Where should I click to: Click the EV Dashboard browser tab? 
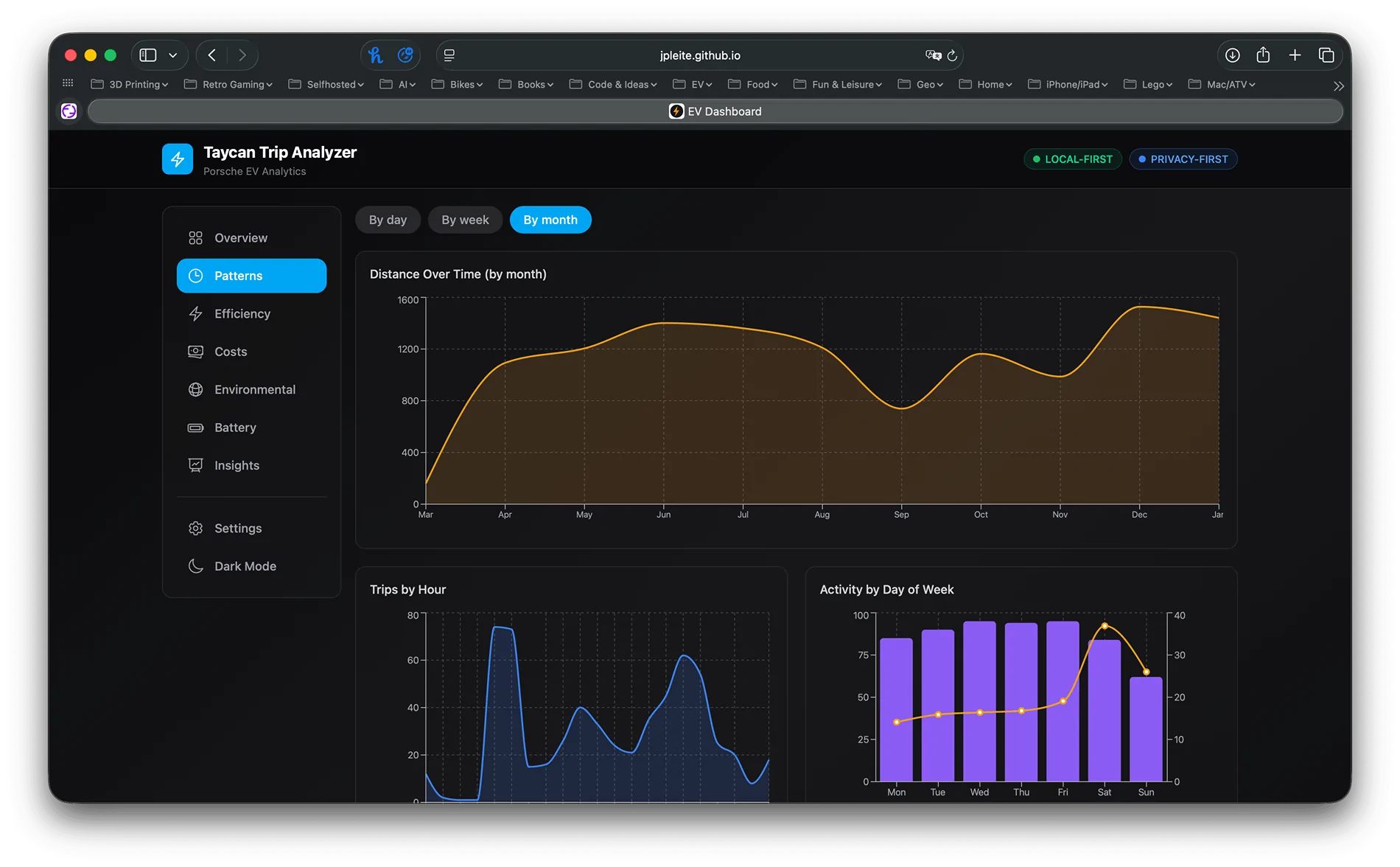(x=715, y=111)
